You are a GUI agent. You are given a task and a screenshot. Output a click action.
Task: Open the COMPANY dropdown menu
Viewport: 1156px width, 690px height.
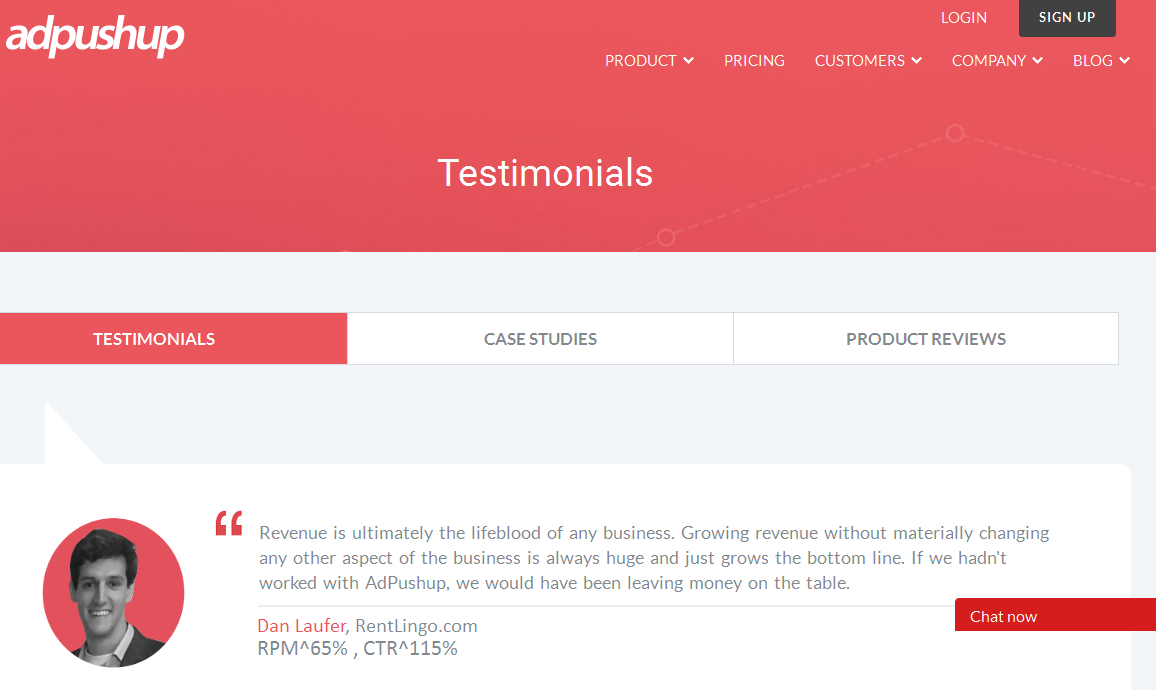tap(997, 61)
